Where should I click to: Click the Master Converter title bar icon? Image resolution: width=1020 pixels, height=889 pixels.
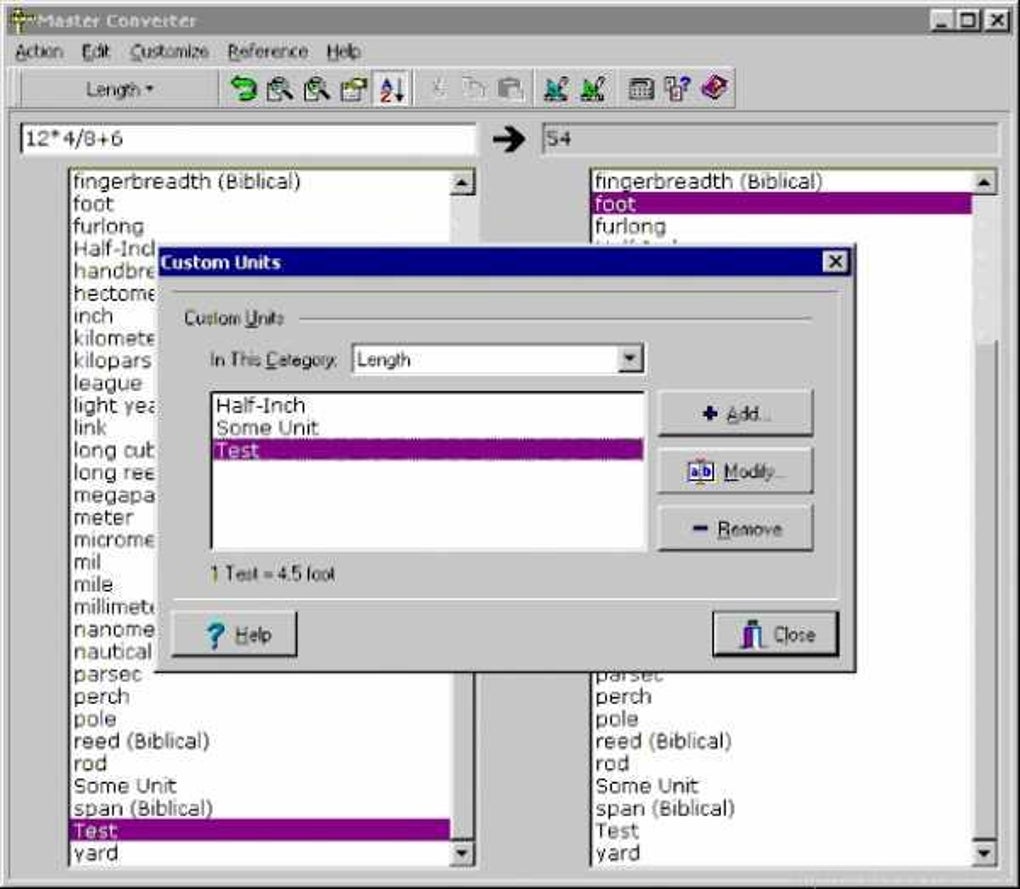coord(21,21)
